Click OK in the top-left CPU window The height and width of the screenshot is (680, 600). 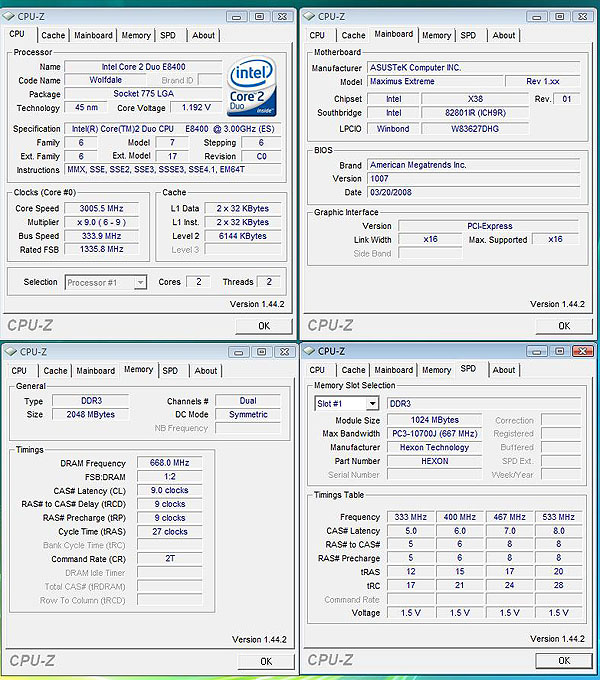coord(264,326)
